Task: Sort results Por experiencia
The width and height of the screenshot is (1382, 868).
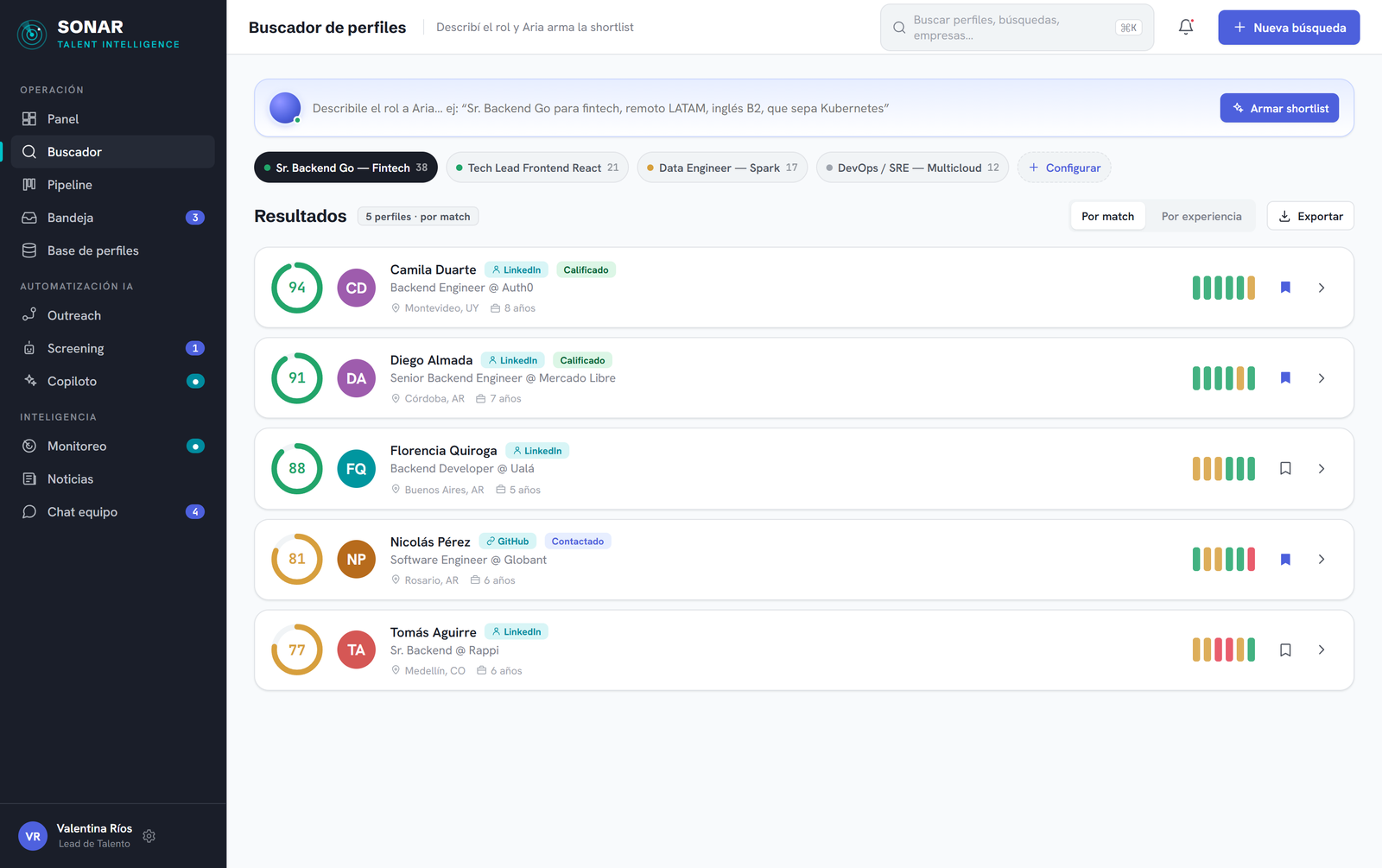Action: point(1201,216)
